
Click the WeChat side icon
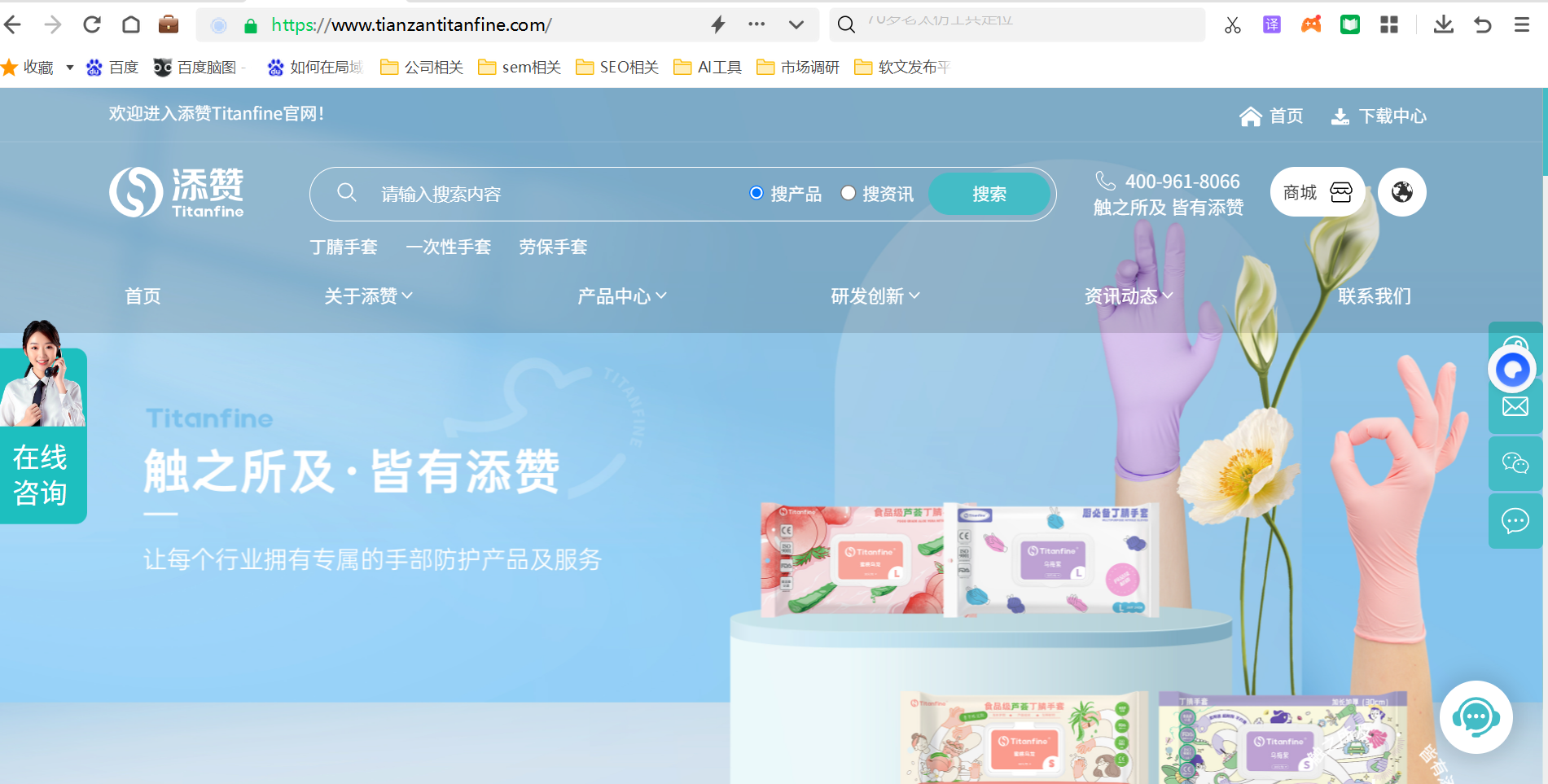pos(1515,463)
